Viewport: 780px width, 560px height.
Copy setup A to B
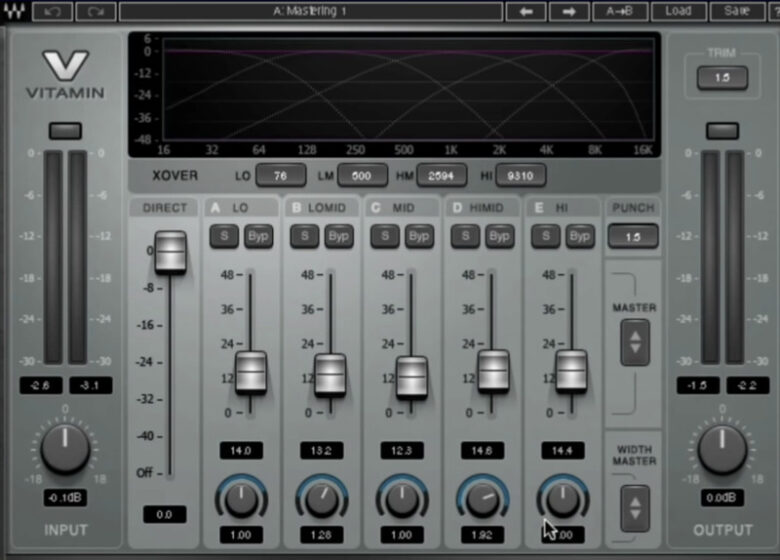620,11
